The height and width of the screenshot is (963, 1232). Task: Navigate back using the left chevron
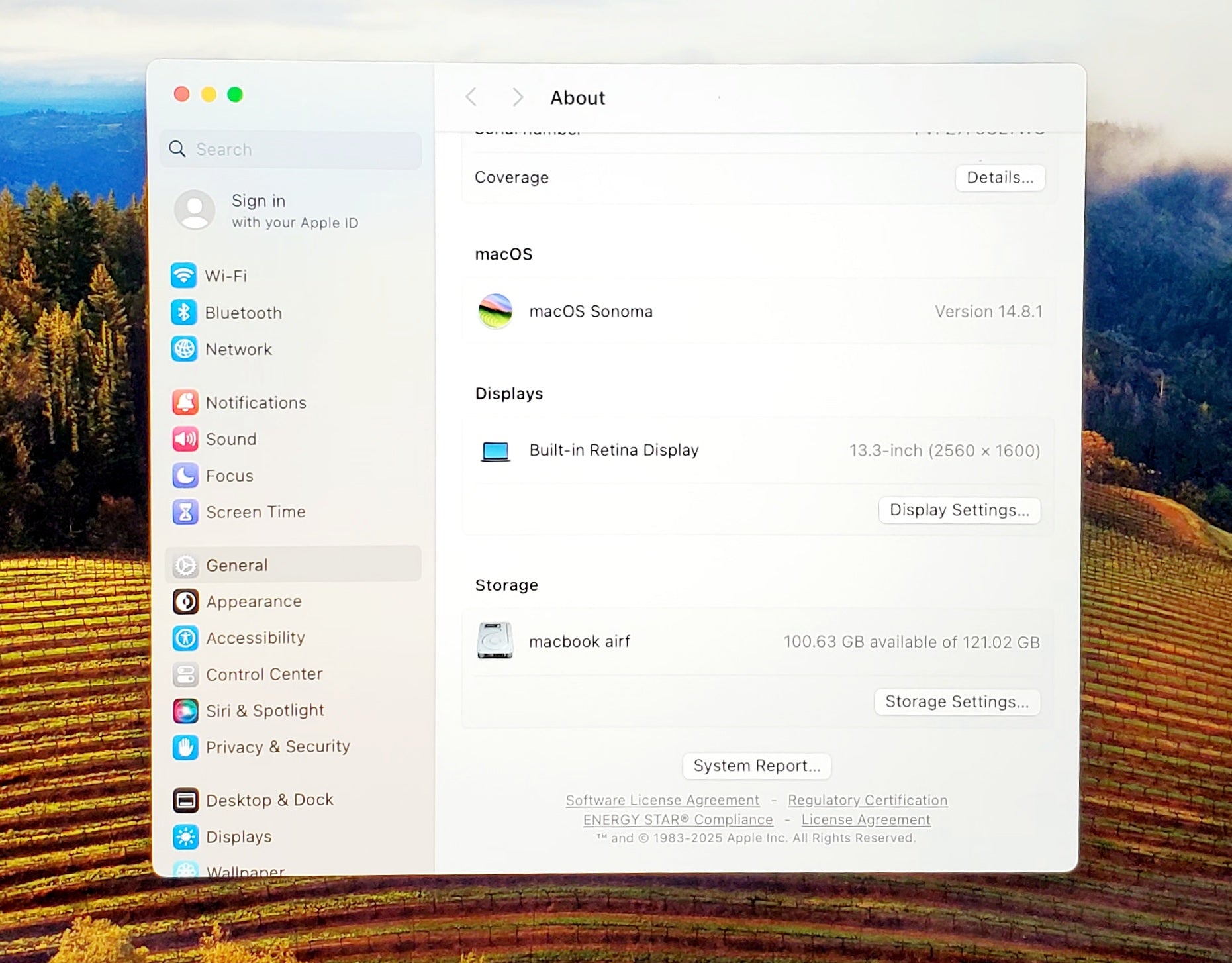[x=471, y=97]
